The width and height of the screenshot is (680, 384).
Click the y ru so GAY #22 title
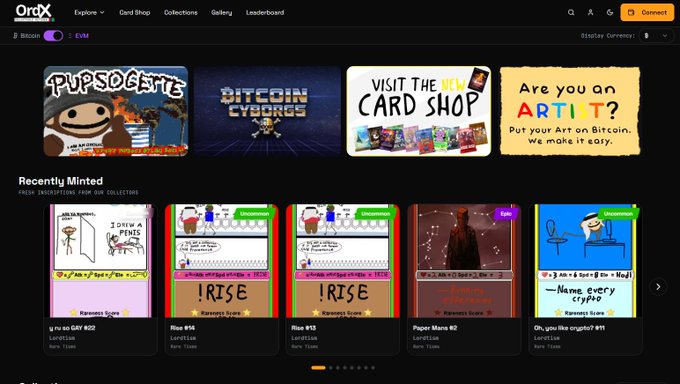72,328
